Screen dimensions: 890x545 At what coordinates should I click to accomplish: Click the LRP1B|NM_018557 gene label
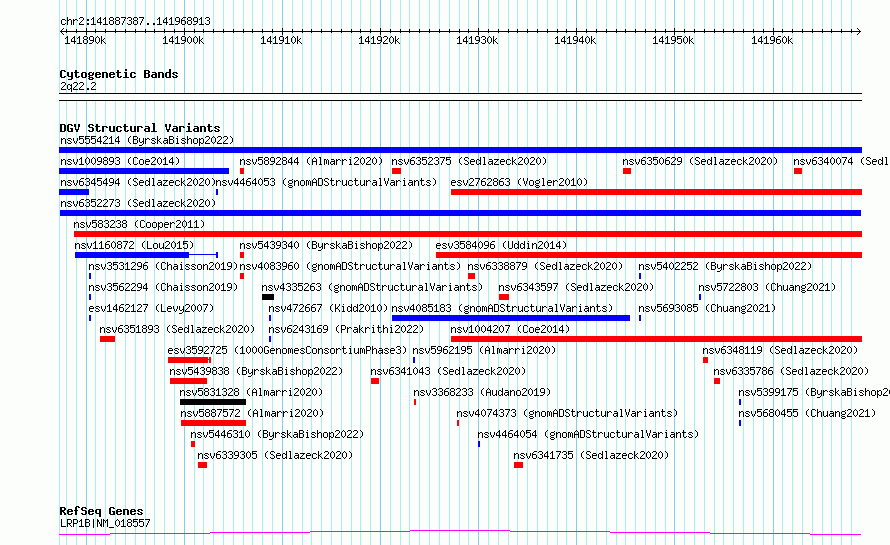pyautogui.click(x=105, y=523)
